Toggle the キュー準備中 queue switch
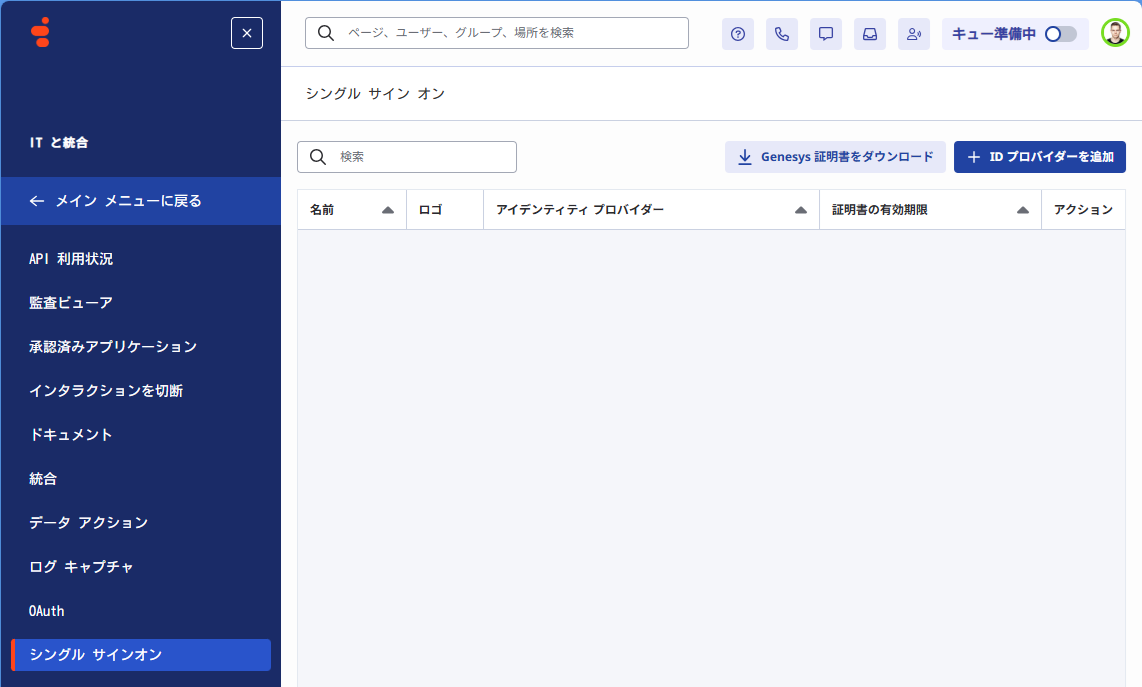Image resolution: width=1142 pixels, height=687 pixels. tap(1060, 34)
